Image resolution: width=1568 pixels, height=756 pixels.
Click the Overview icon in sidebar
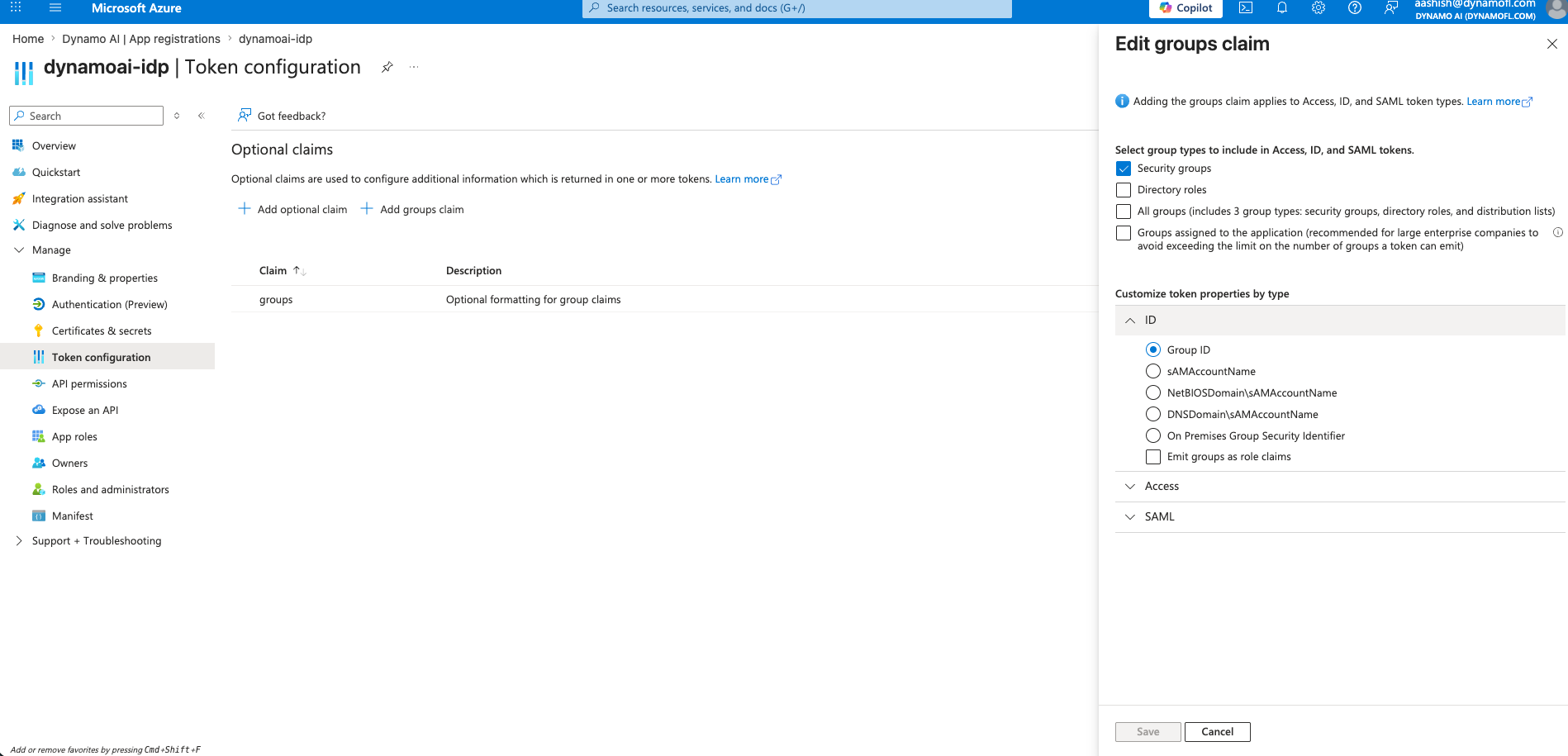tap(18, 145)
